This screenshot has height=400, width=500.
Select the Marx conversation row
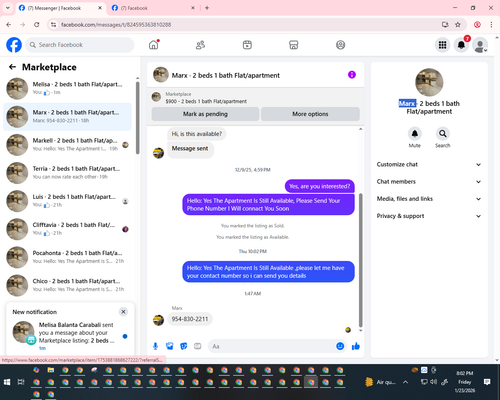pyautogui.click(x=68, y=117)
